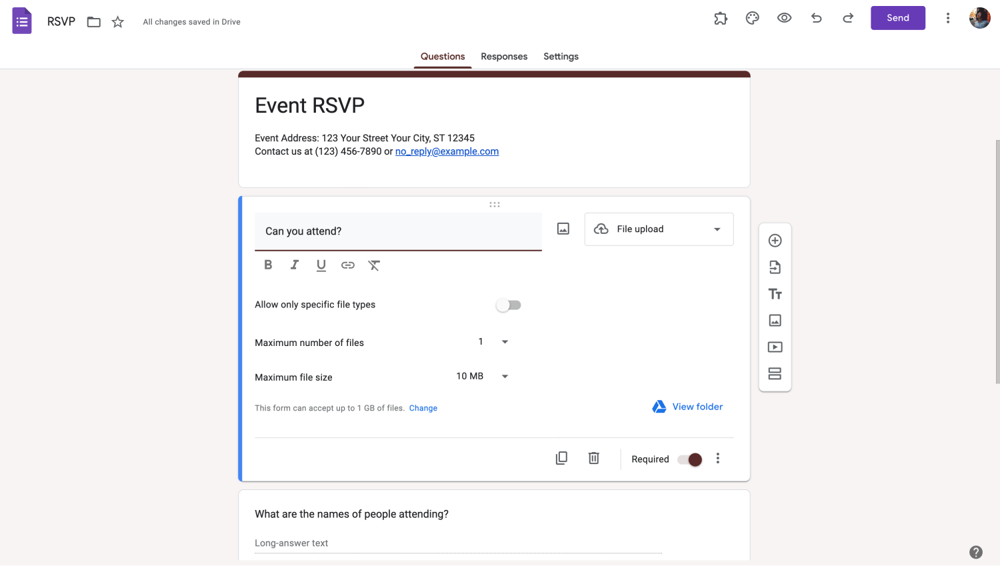Open the Customize theme palette icon
The height and width of the screenshot is (566, 1000).
pos(752,18)
